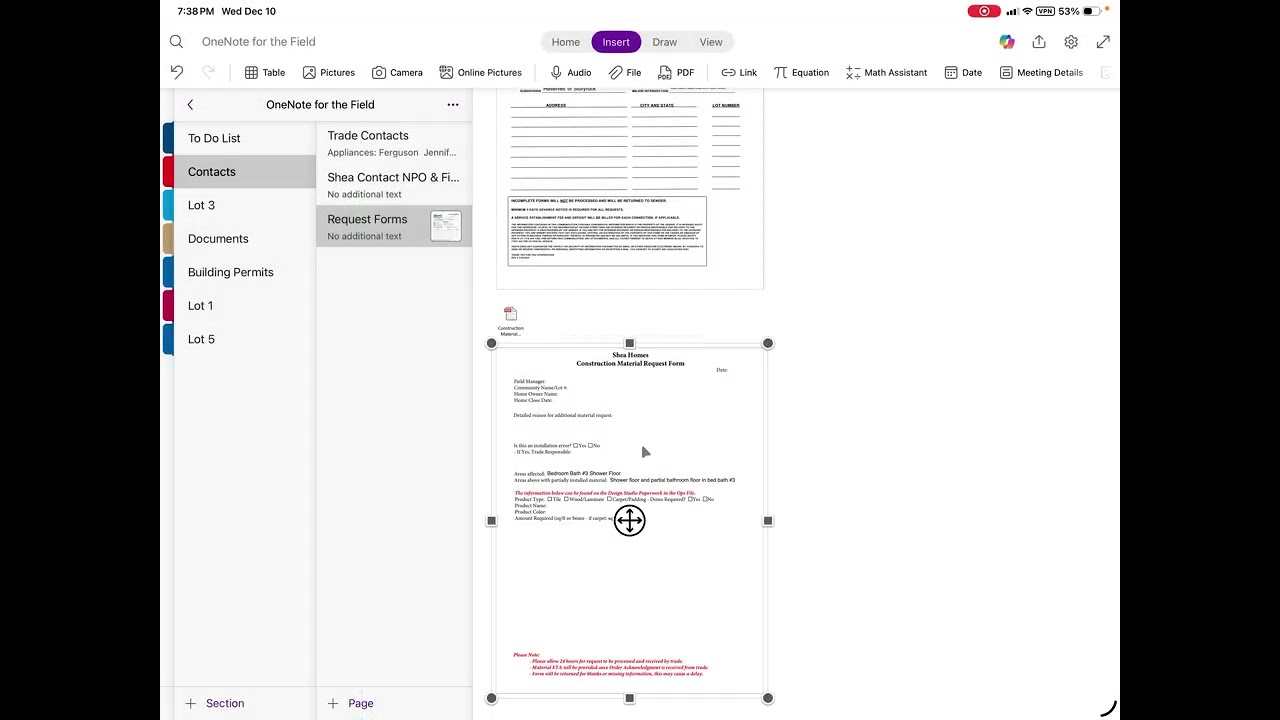The image size is (1280, 720).
Task: Check the Carpet/Padding product type box
Action: 609,499
